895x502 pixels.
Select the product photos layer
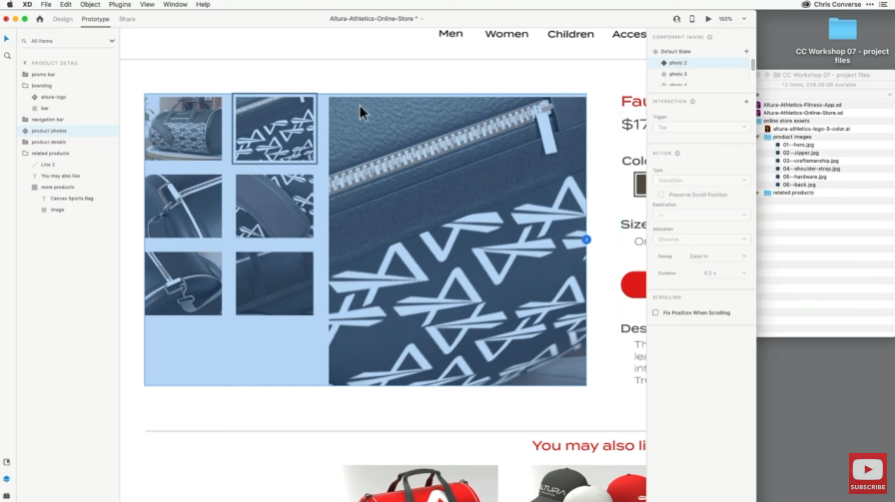(x=68, y=131)
